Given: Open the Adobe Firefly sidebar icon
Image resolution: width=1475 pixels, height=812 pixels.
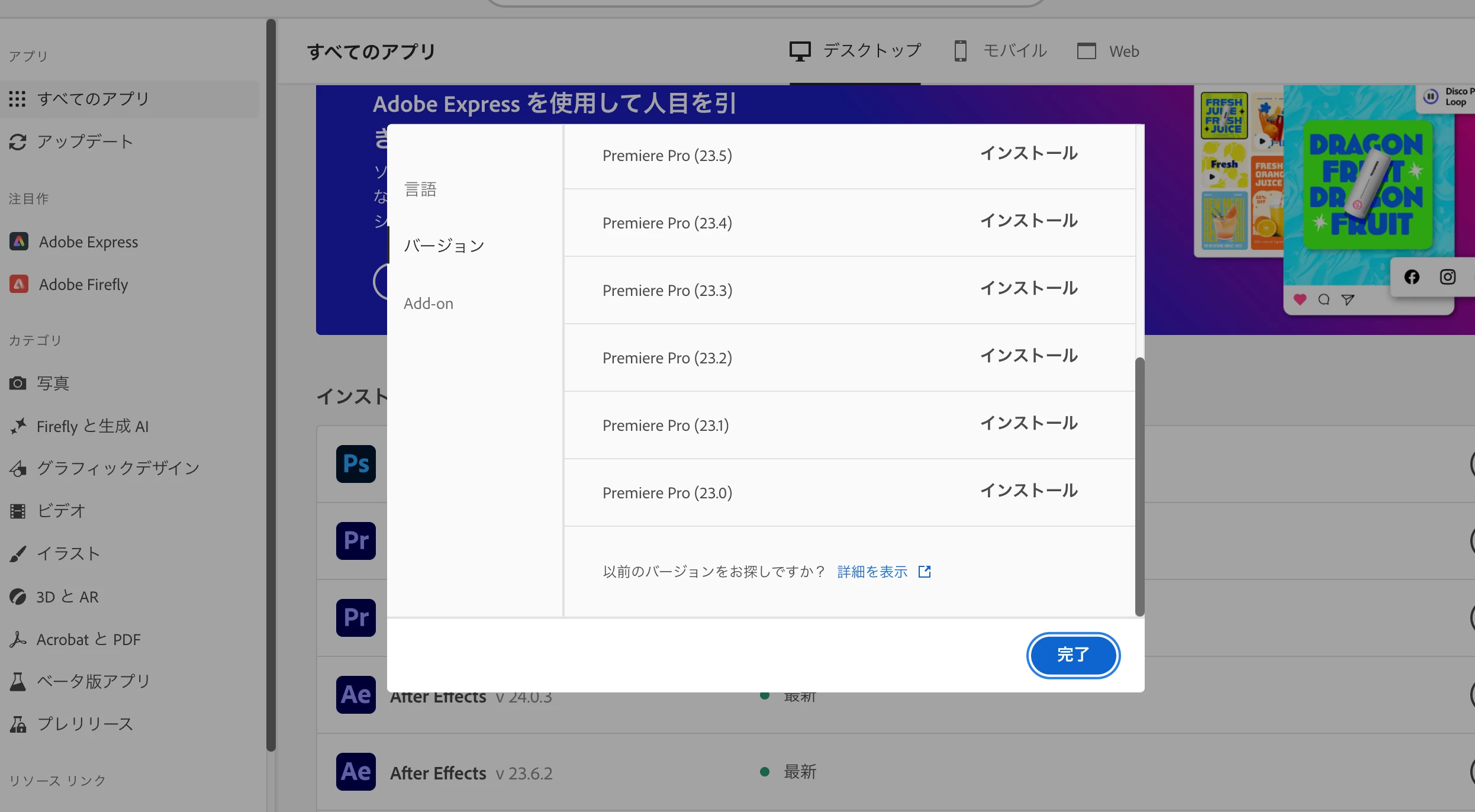Looking at the screenshot, I should tap(19, 284).
